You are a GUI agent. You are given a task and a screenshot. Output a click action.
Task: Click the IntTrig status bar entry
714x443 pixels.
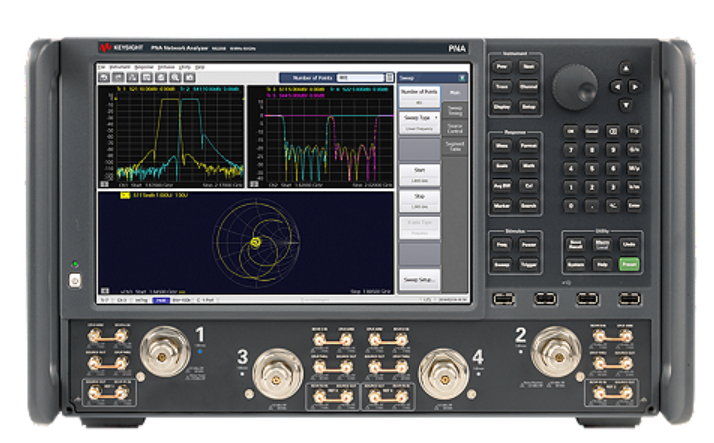click(x=141, y=300)
